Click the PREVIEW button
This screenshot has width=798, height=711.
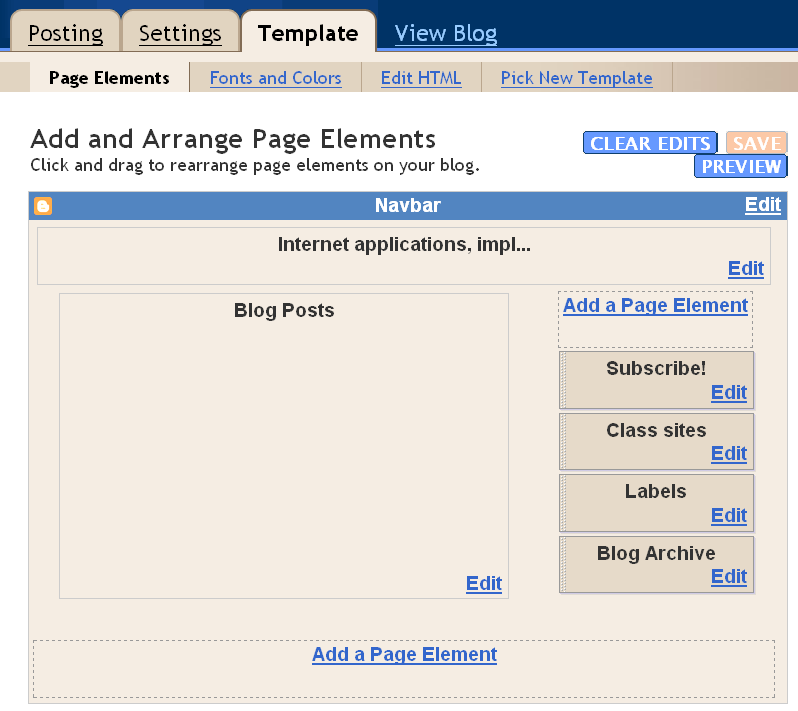point(741,166)
